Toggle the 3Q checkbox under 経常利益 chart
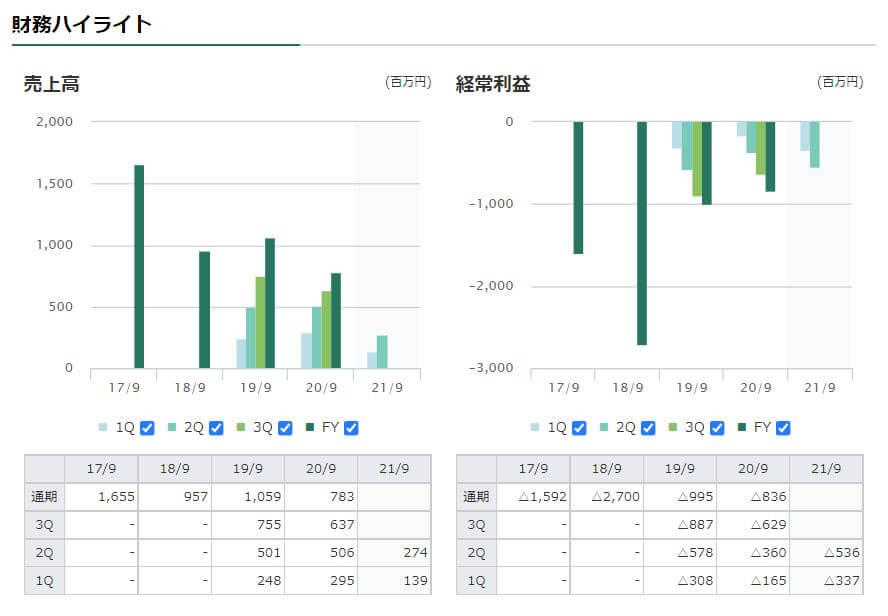888x616 pixels. click(718, 428)
